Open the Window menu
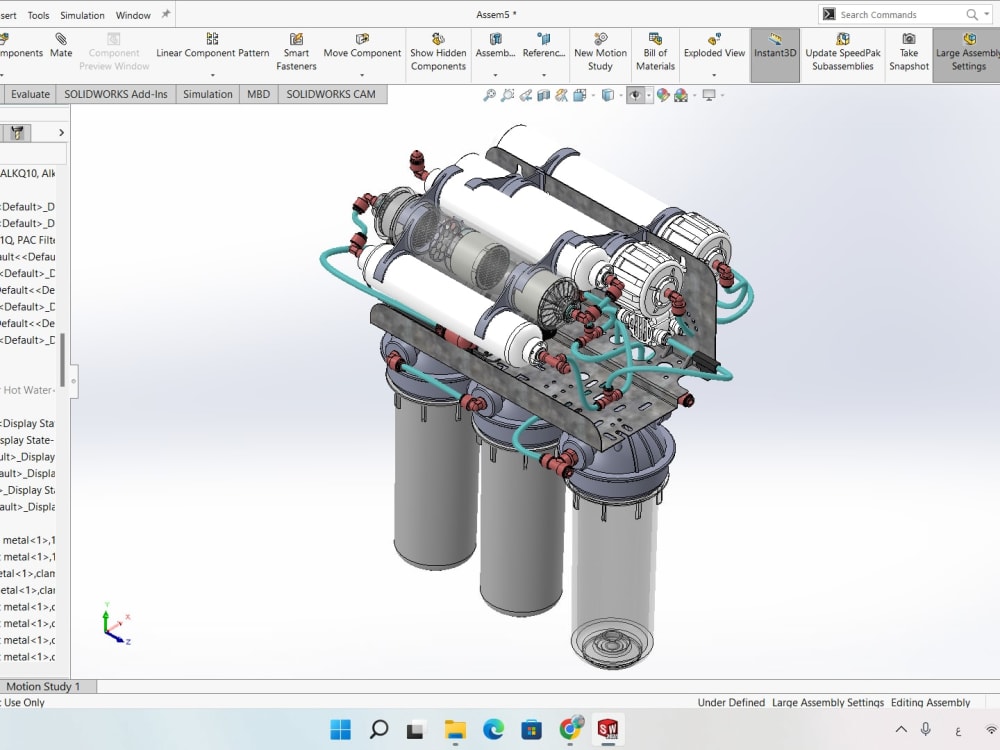Screen dimensions: 1000x750 click(x=133, y=15)
